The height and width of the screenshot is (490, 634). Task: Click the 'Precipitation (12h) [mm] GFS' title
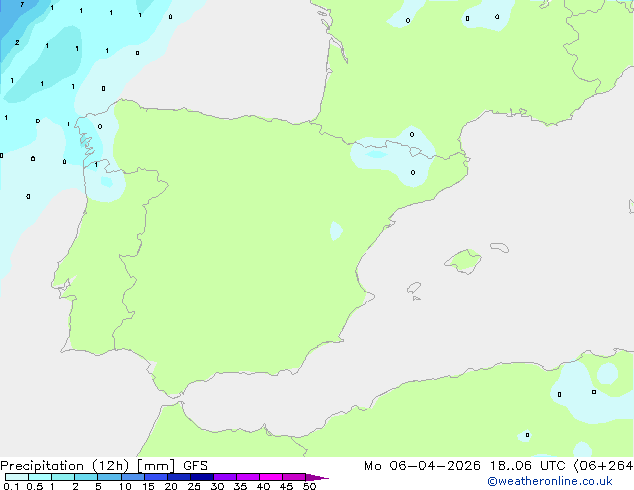coord(104,466)
